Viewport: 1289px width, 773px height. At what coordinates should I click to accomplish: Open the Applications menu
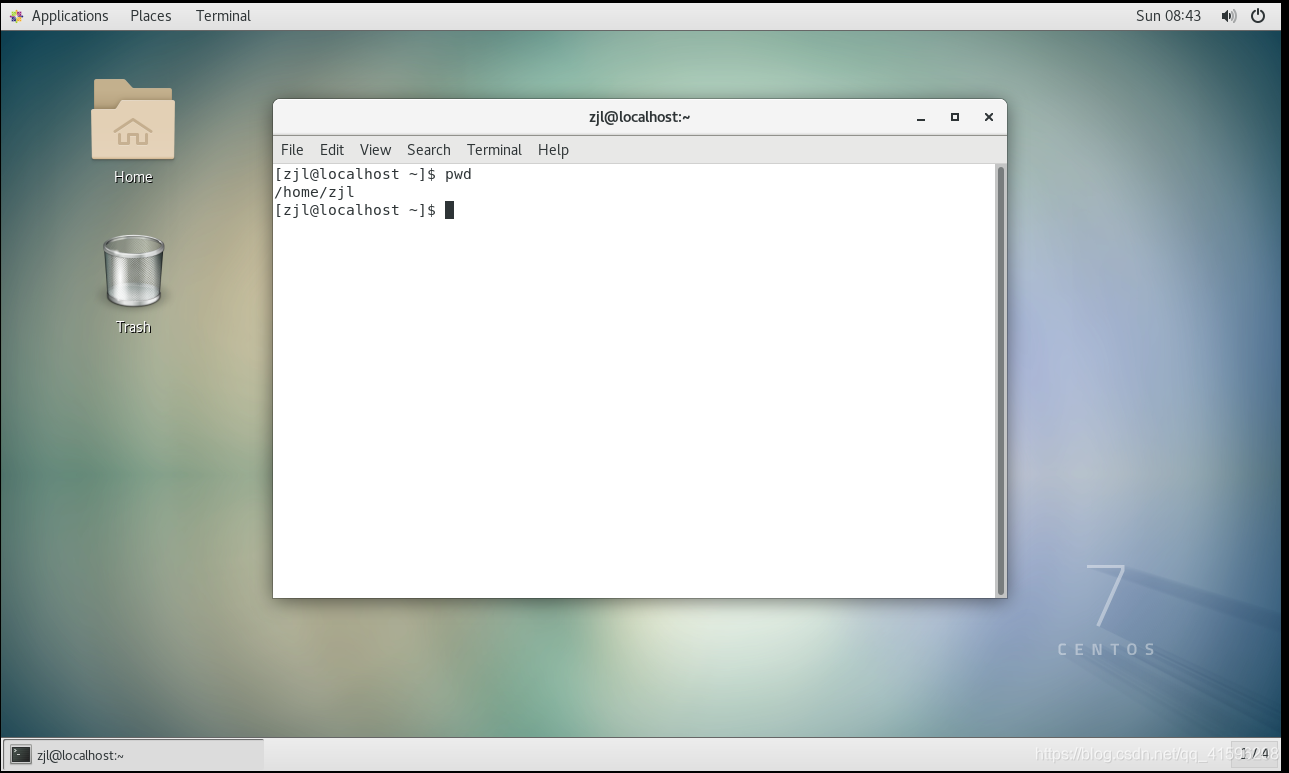coord(70,16)
